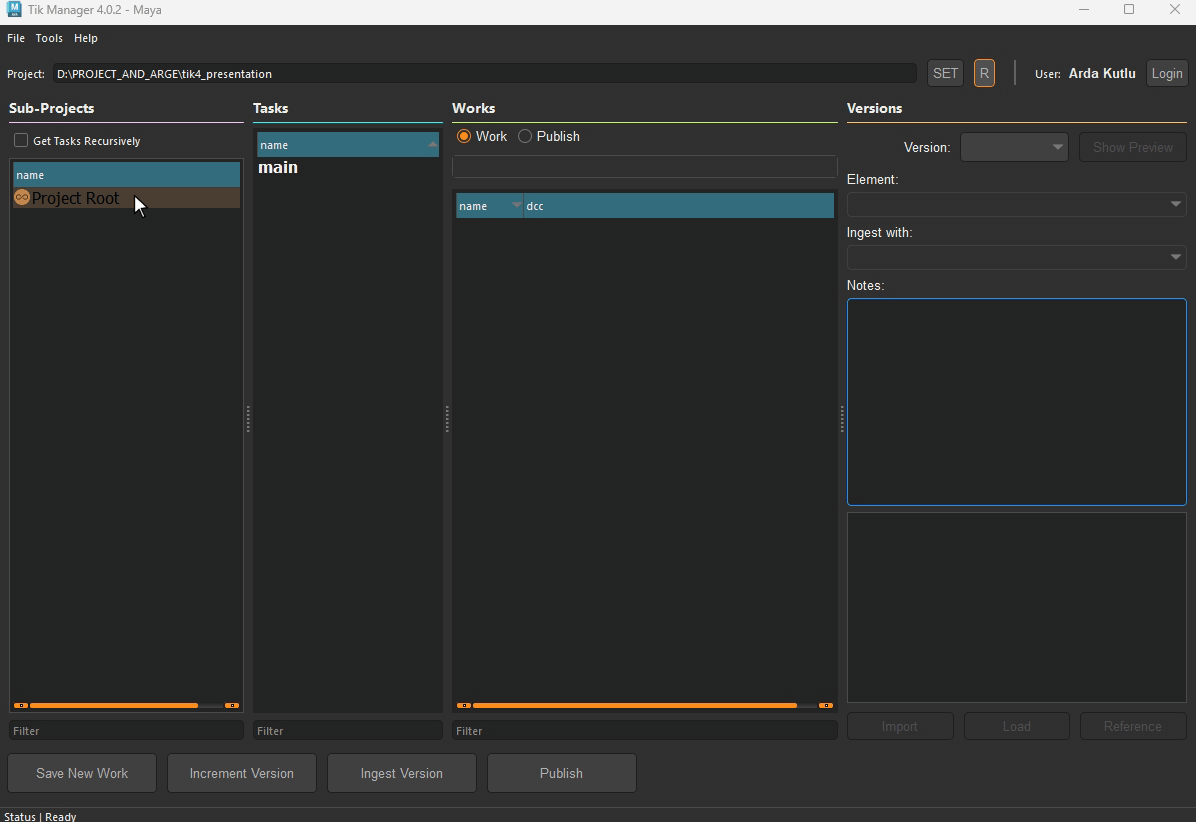Click the R recent projects button
1196x822 pixels.
[x=984, y=73]
